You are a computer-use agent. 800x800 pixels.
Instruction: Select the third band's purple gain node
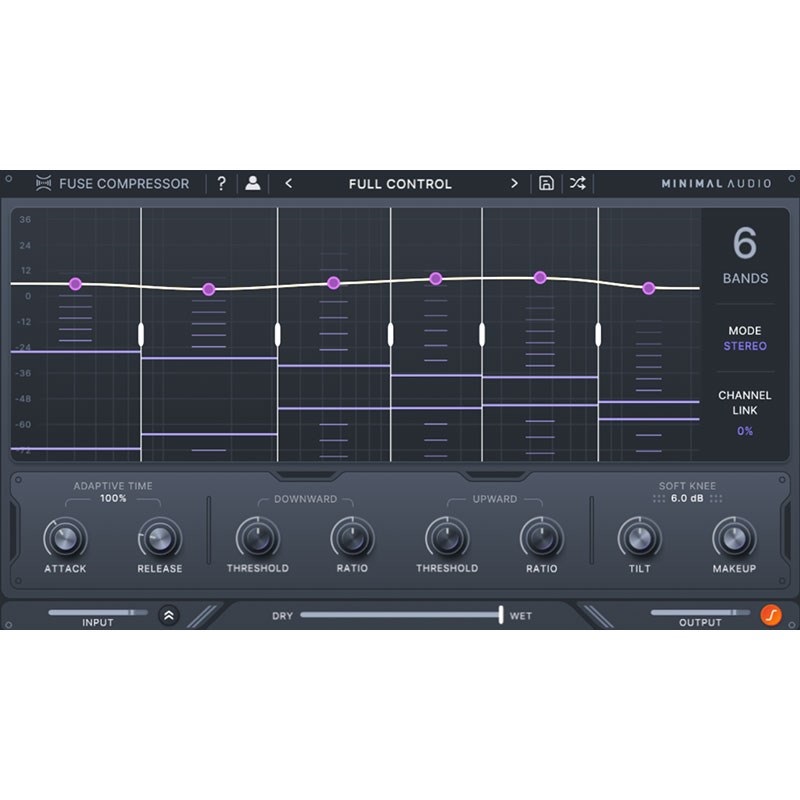tap(334, 283)
